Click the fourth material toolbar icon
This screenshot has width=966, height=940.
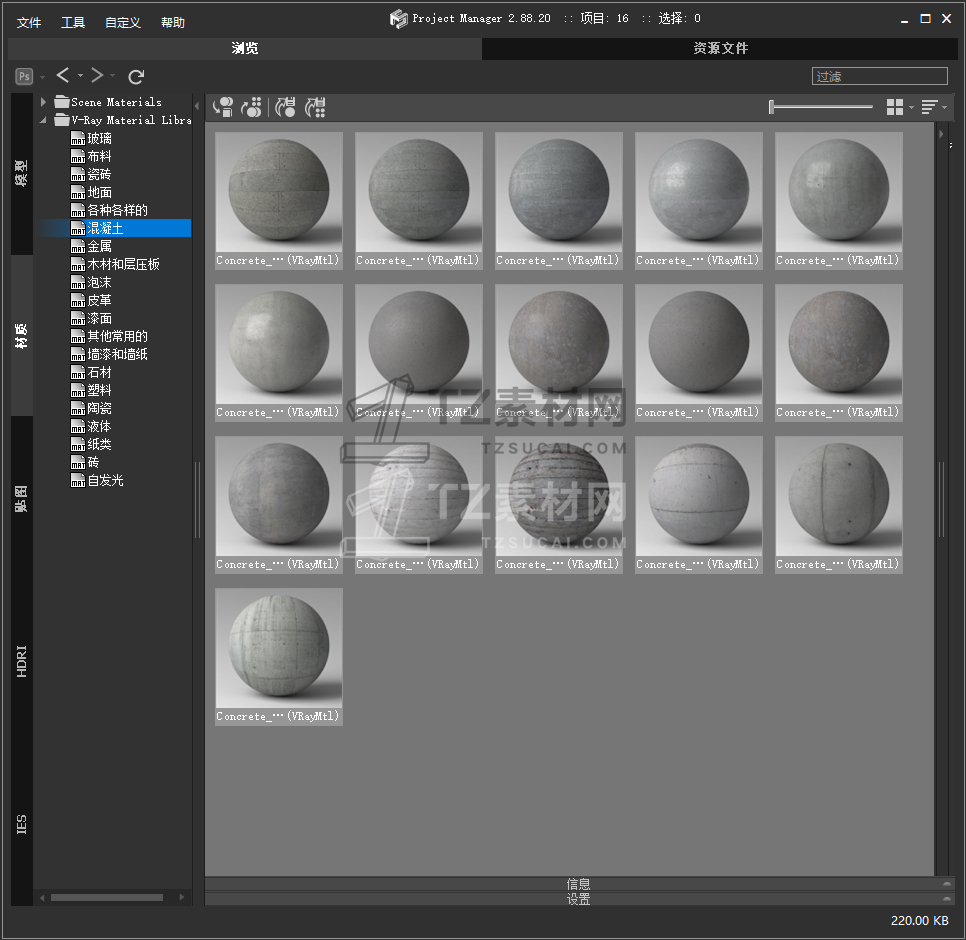[x=316, y=107]
